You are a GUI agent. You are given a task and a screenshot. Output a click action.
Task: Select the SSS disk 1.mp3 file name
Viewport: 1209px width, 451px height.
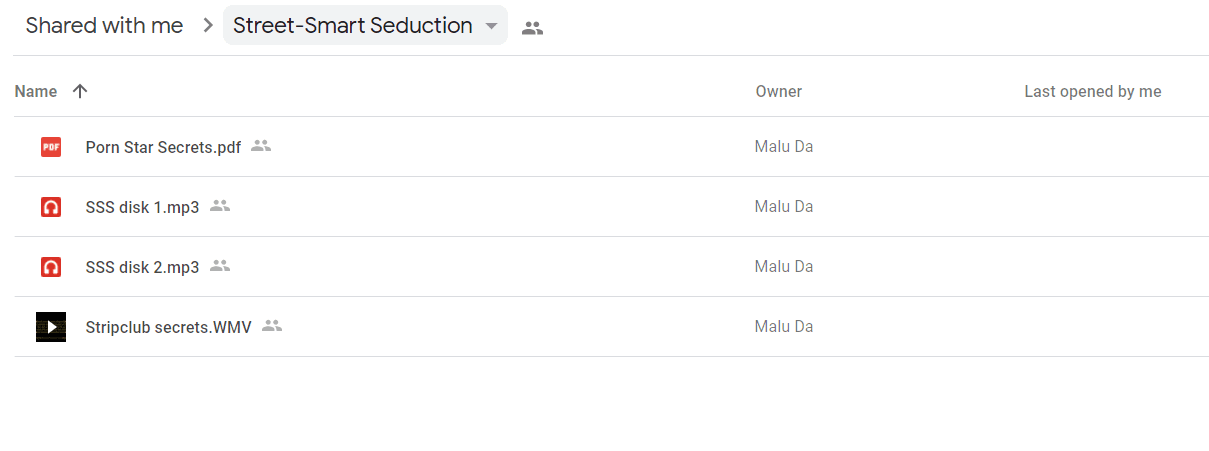[x=142, y=207]
